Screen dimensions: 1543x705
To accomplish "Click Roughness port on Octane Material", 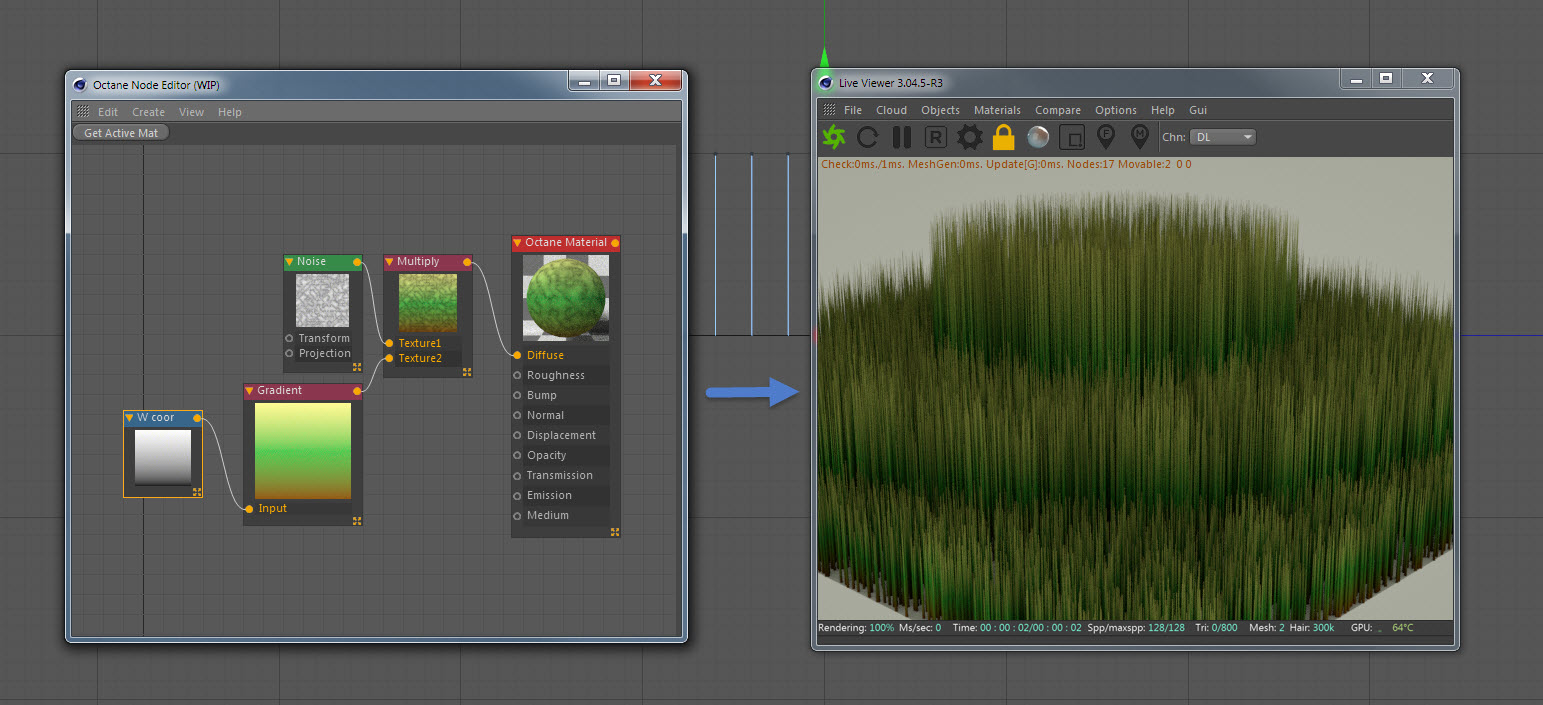I will point(517,375).
